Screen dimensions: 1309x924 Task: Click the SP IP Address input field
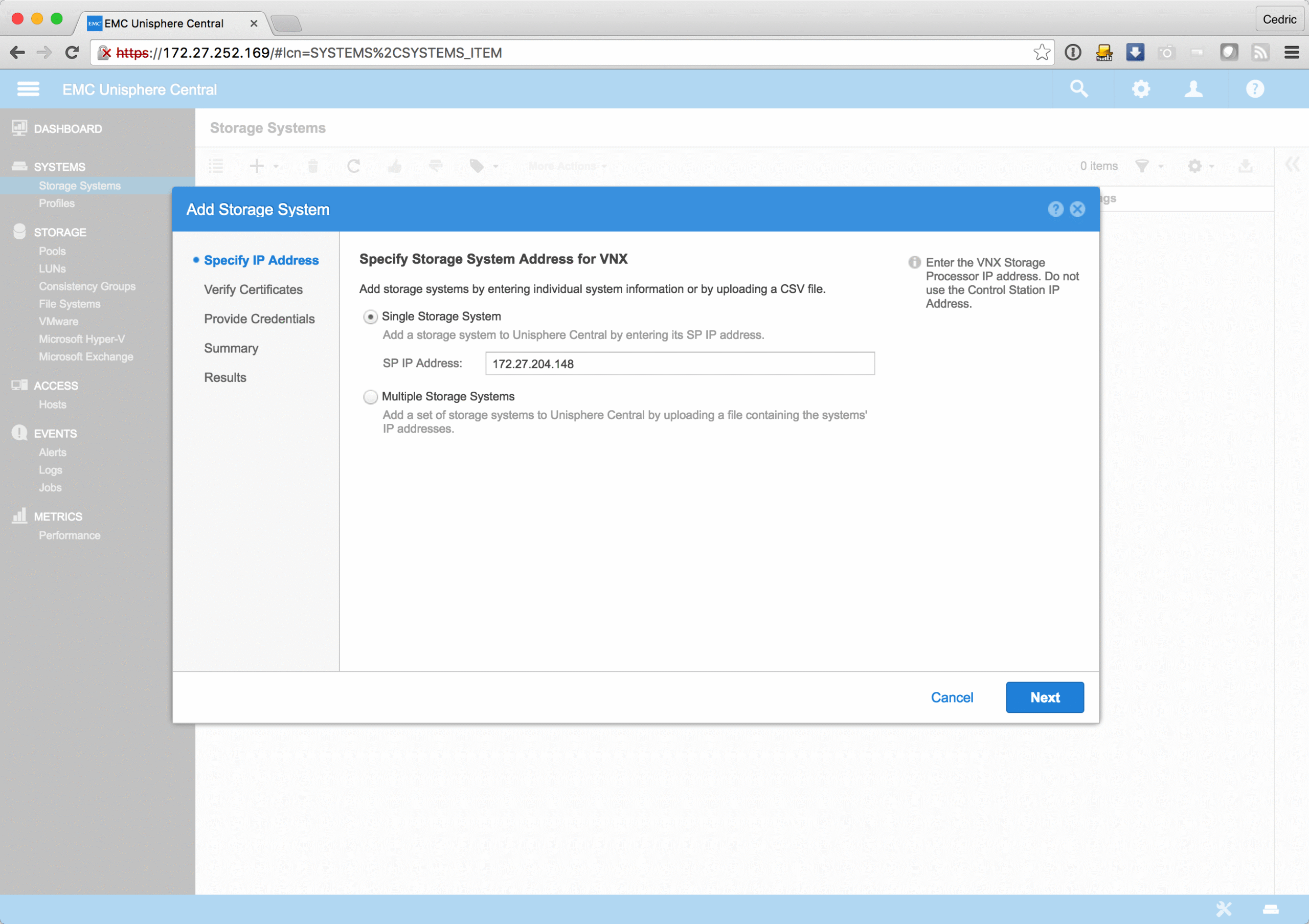coord(680,364)
